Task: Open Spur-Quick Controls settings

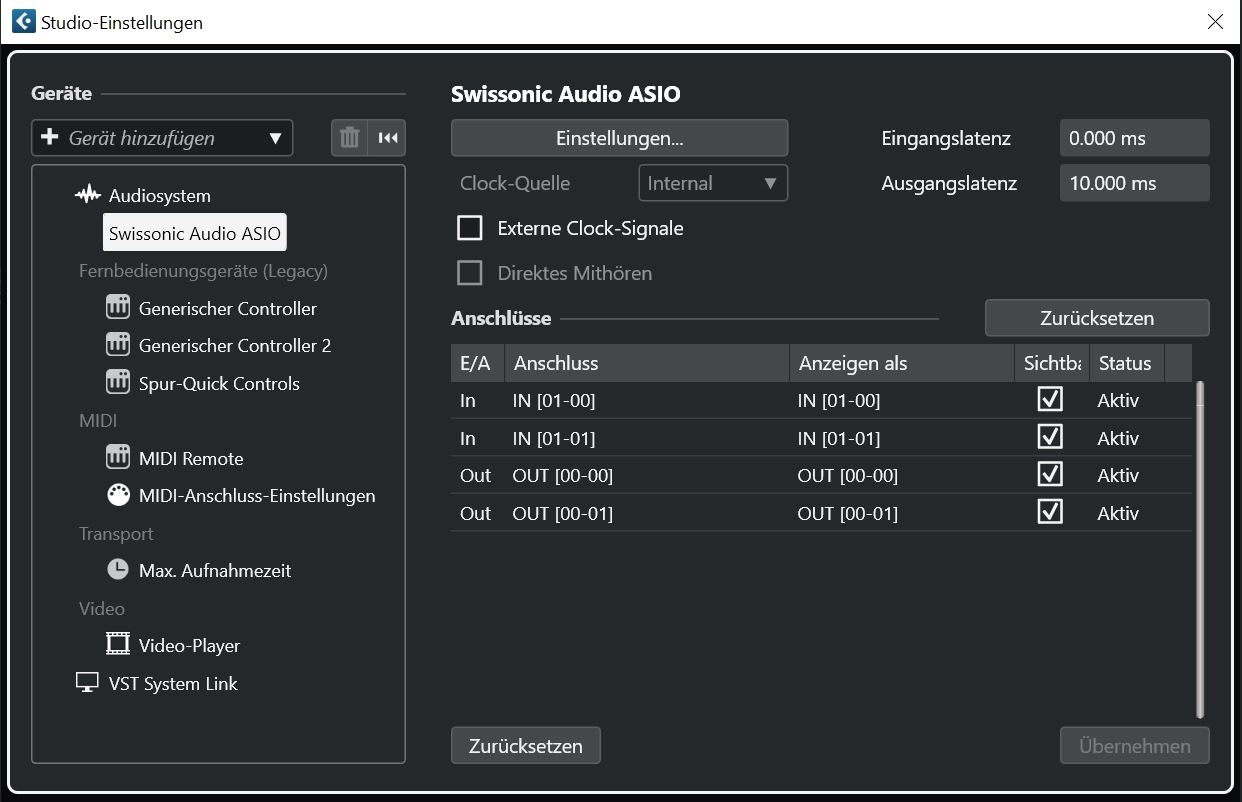Action: (x=219, y=383)
